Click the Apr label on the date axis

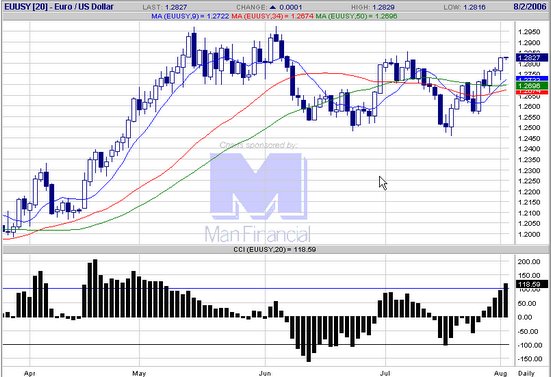click(x=30, y=373)
